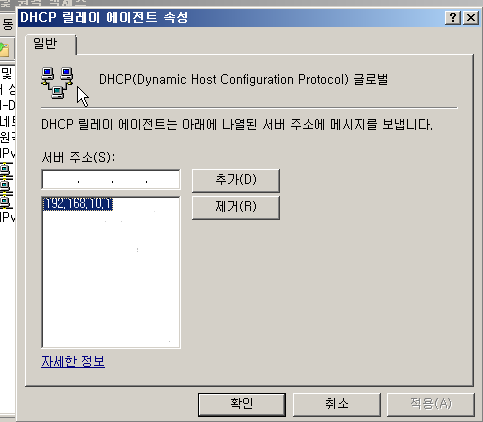Open the 자세한 정보 link
This screenshot has width=483, height=422.
(x=73, y=361)
